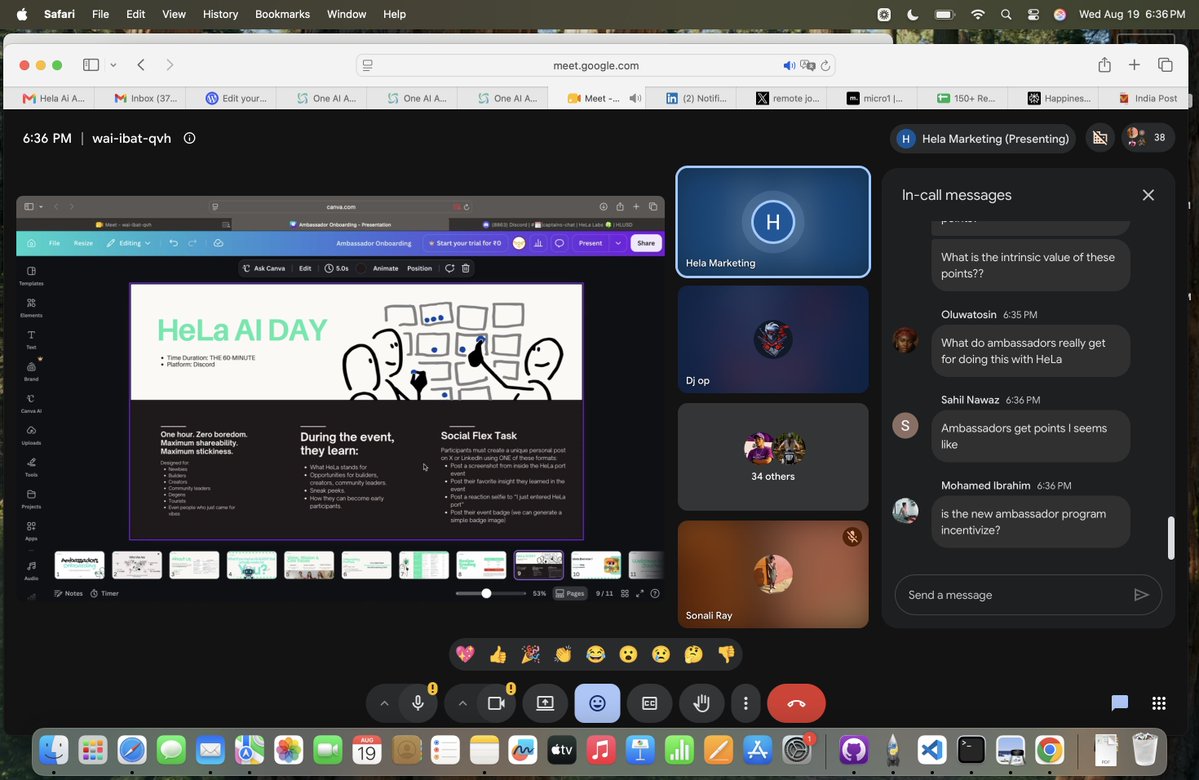Raise your hand in the meeting

coord(701,704)
